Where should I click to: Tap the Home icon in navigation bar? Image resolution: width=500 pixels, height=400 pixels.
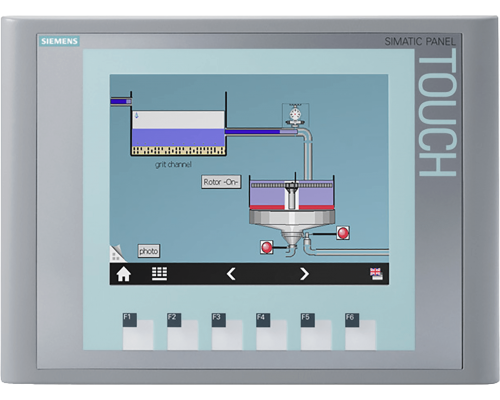pos(123,274)
